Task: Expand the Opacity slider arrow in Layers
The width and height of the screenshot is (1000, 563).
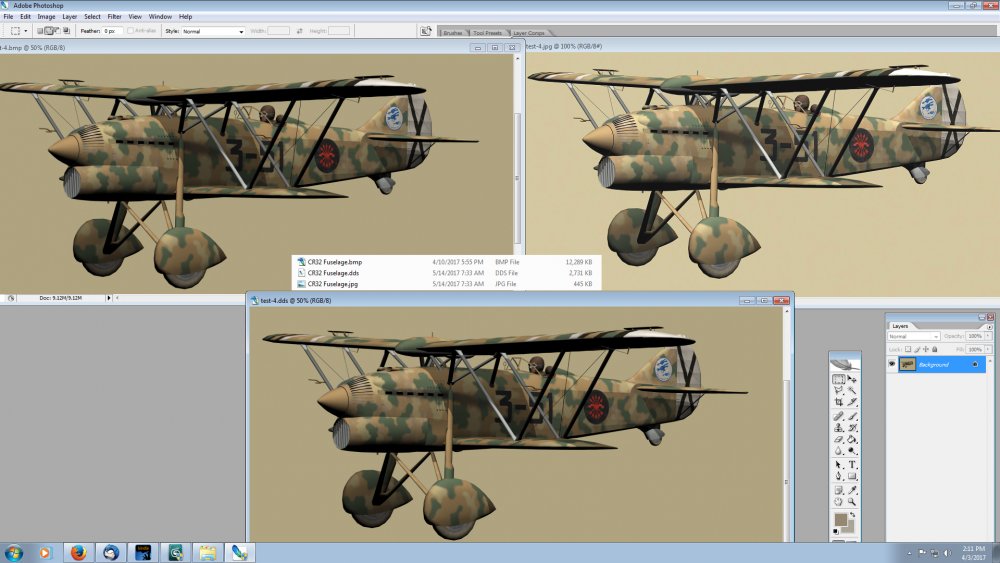Action: point(988,336)
